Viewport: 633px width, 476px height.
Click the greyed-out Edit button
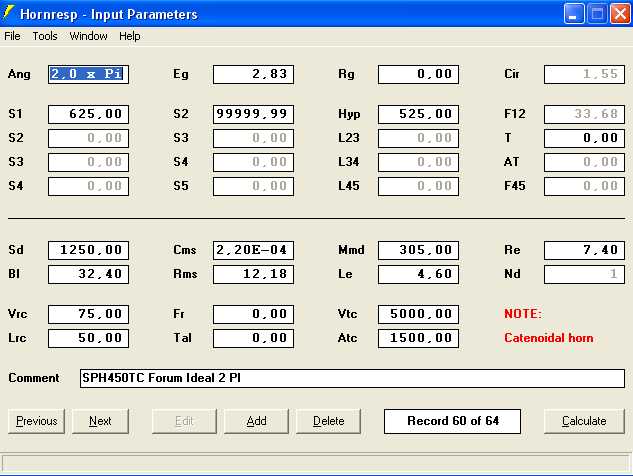(184, 421)
